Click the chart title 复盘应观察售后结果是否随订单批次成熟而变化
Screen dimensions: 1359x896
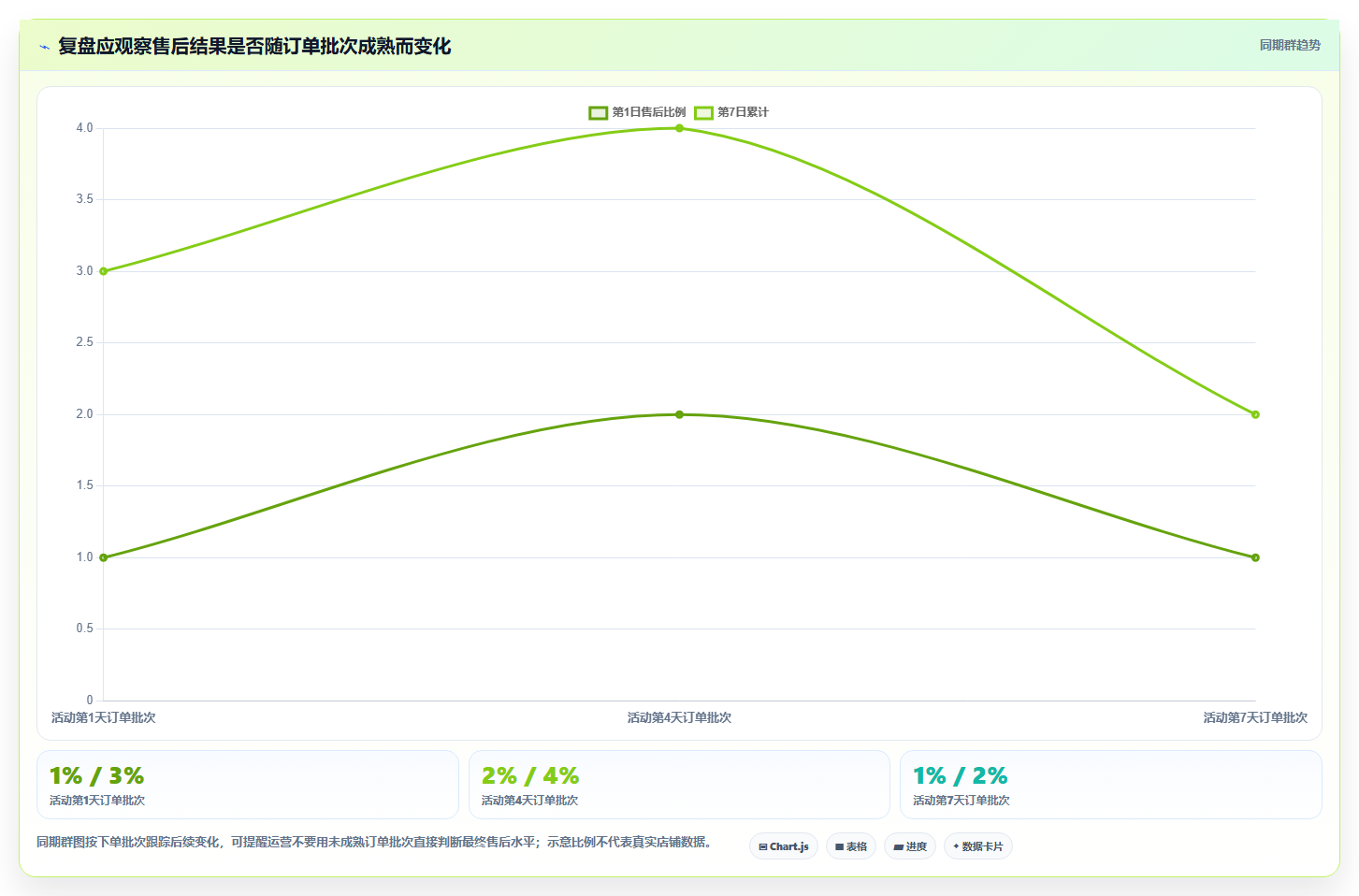(254, 47)
